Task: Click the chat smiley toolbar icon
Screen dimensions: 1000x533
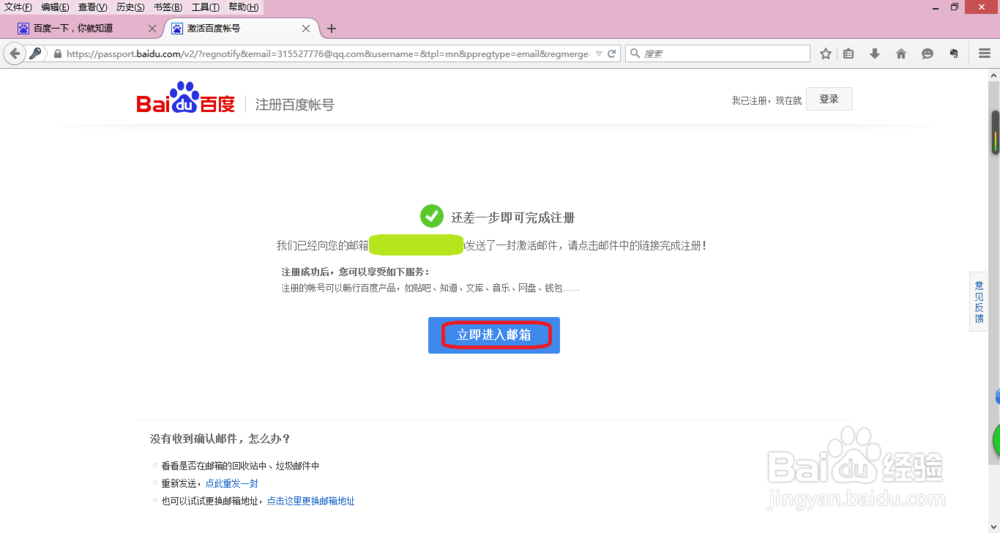Action: point(927,54)
